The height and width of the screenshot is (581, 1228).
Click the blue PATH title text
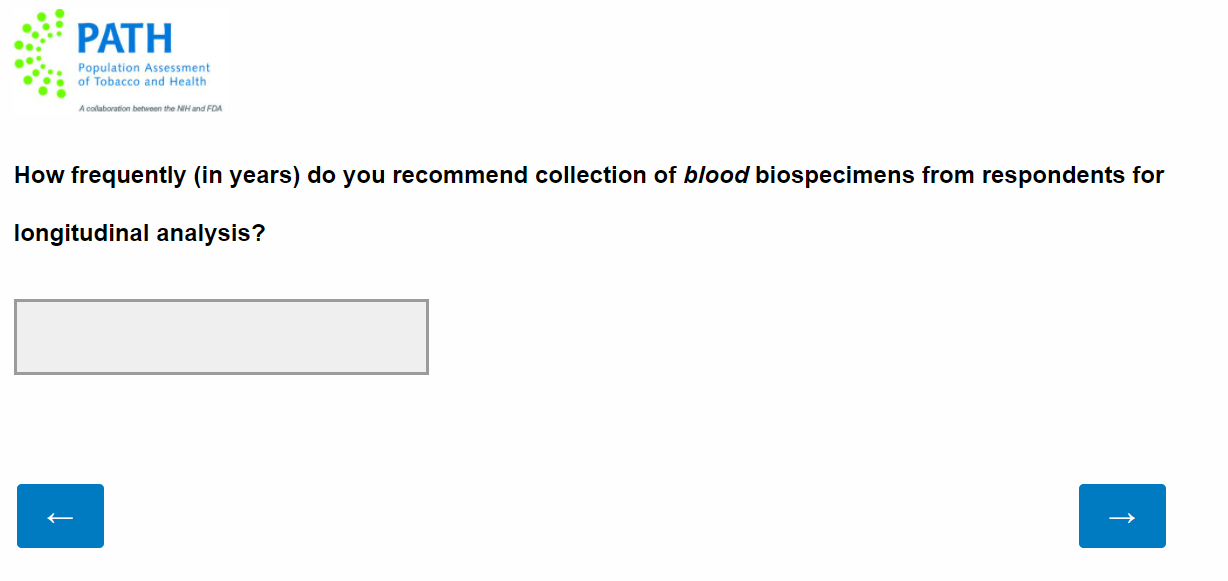(125, 39)
